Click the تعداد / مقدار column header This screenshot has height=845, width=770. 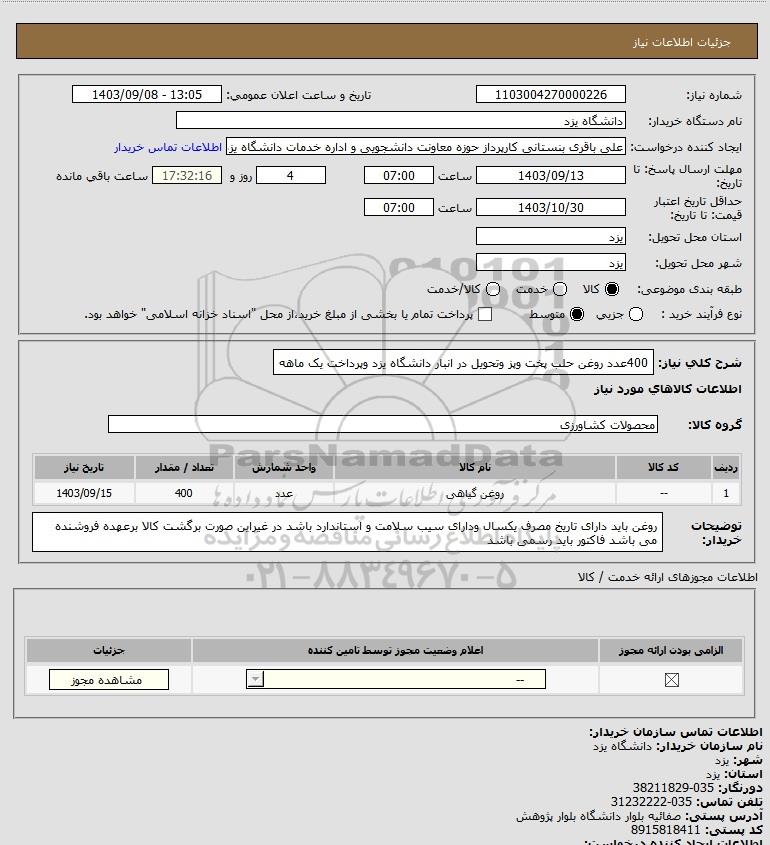[184, 467]
